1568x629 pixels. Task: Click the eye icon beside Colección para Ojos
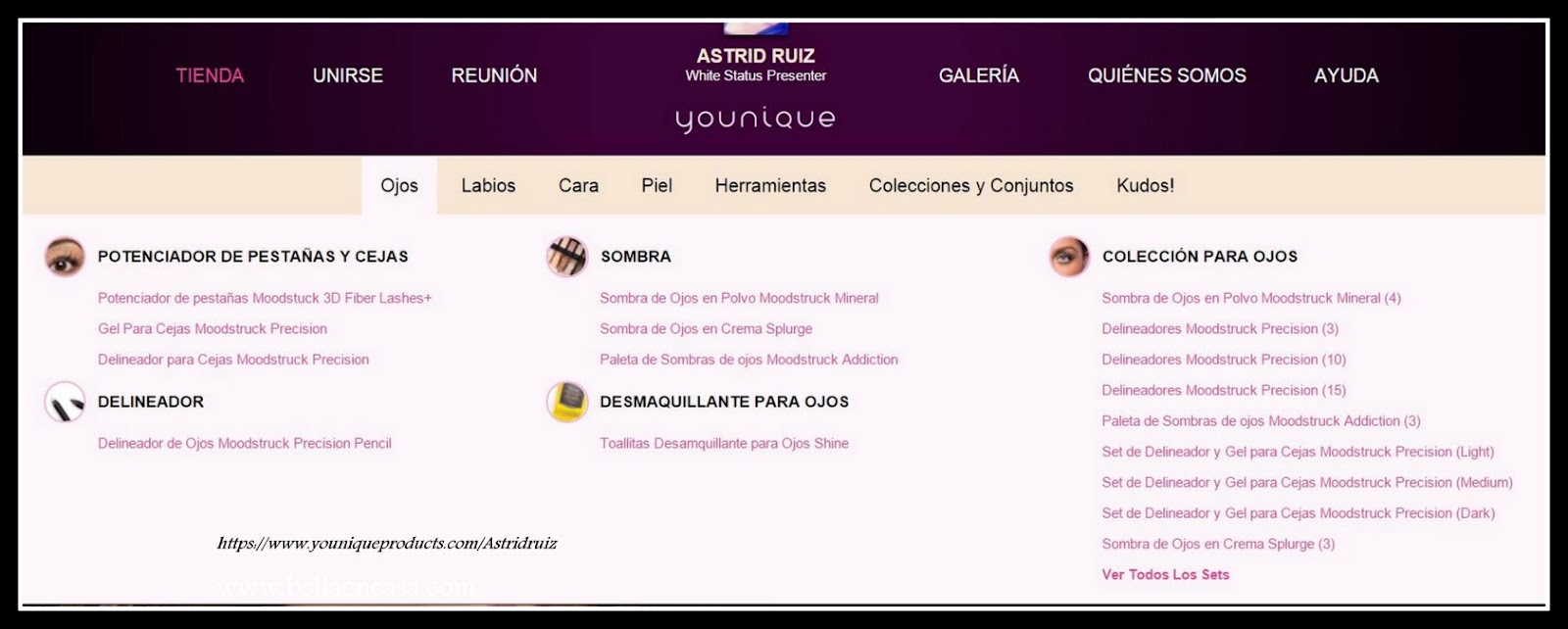[x=1068, y=257]
